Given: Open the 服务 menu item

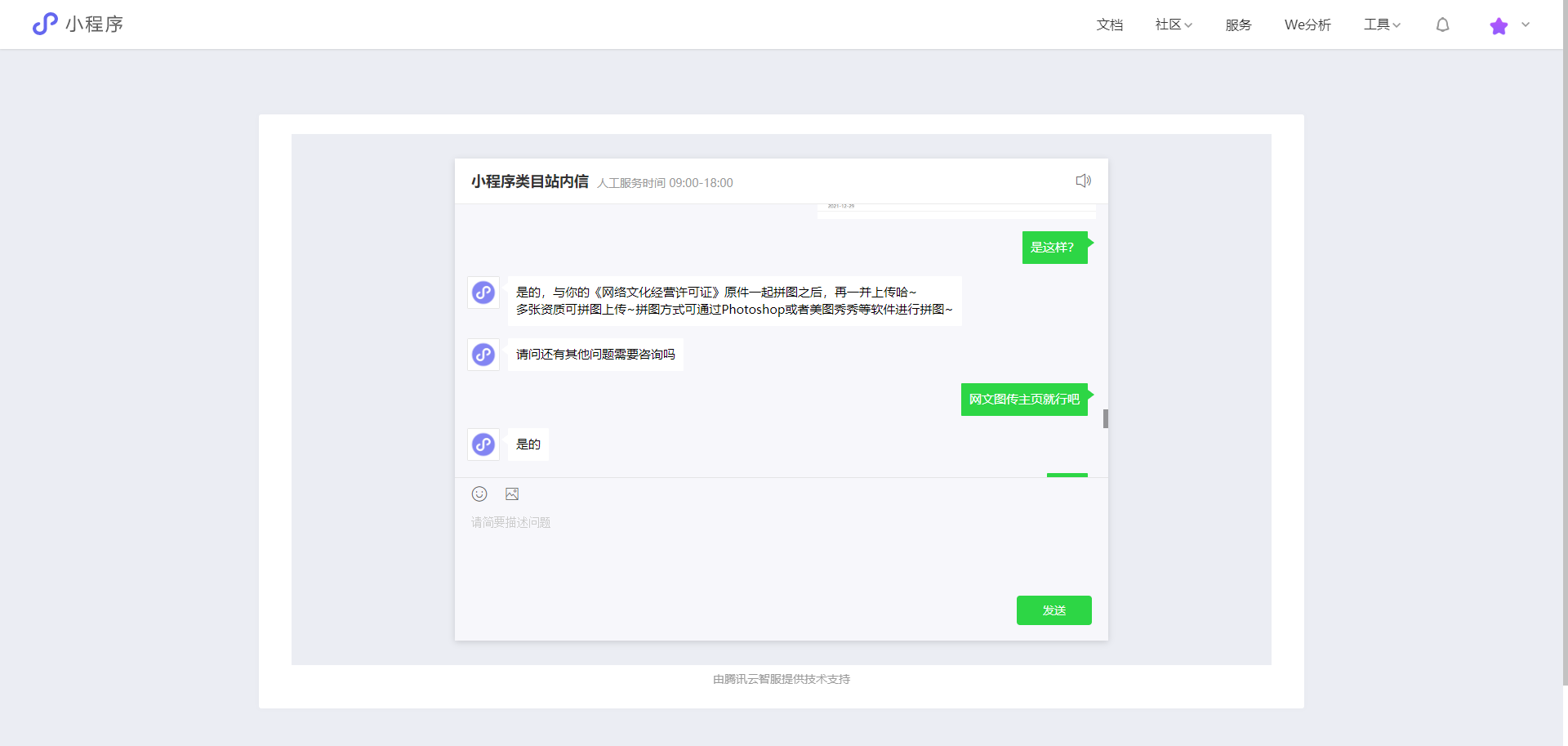Looking at the screenshot, I should [1239, 25].
